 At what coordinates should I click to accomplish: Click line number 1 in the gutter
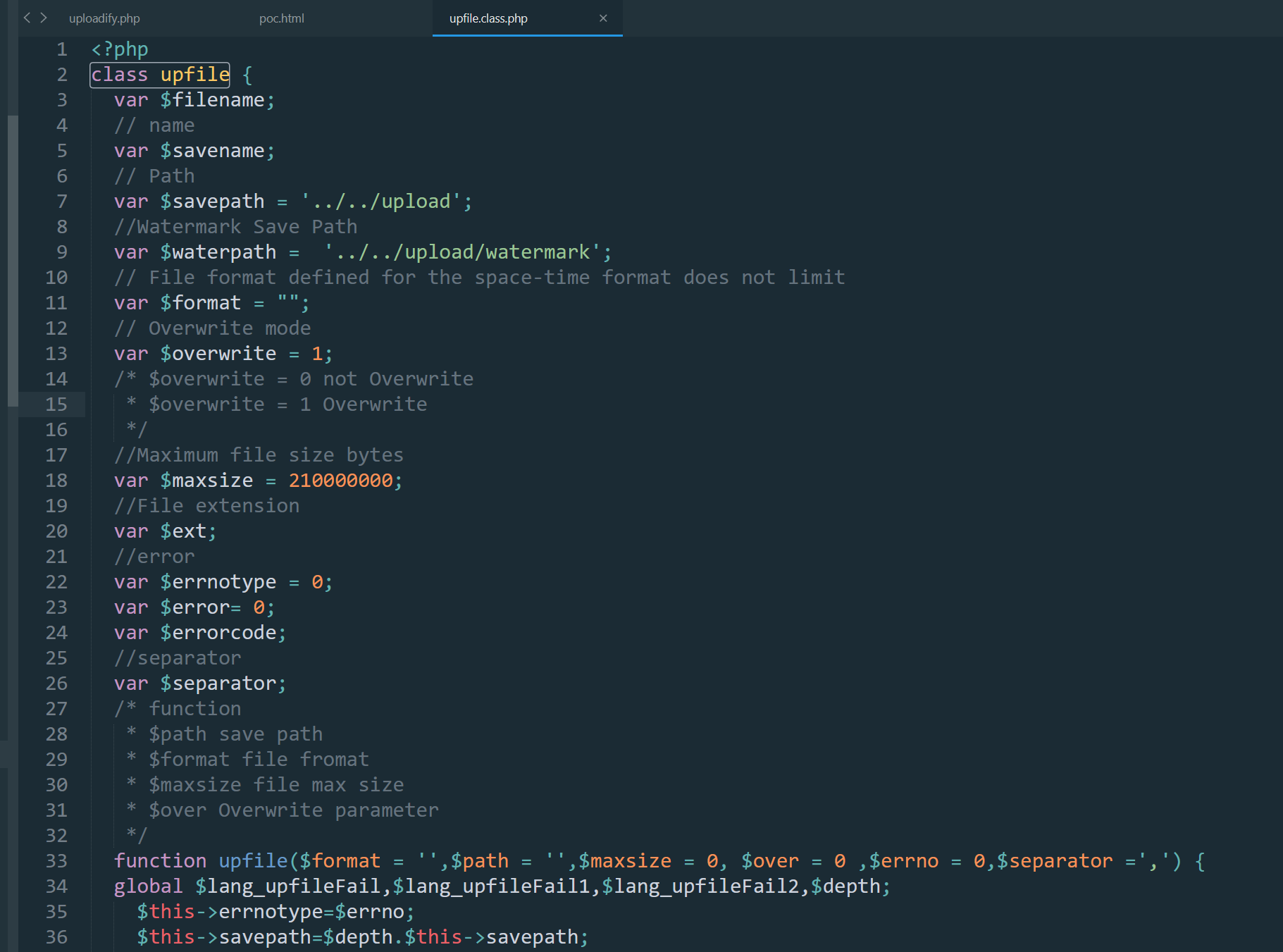click(x=62, y=49)
